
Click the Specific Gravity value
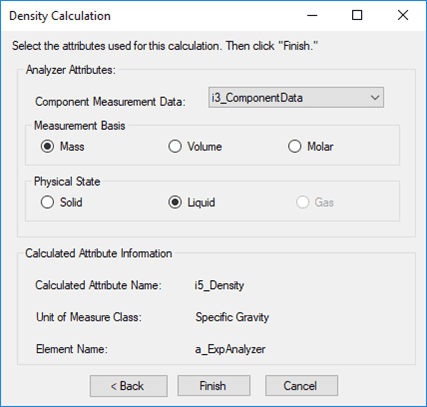[x=232, y=317]
